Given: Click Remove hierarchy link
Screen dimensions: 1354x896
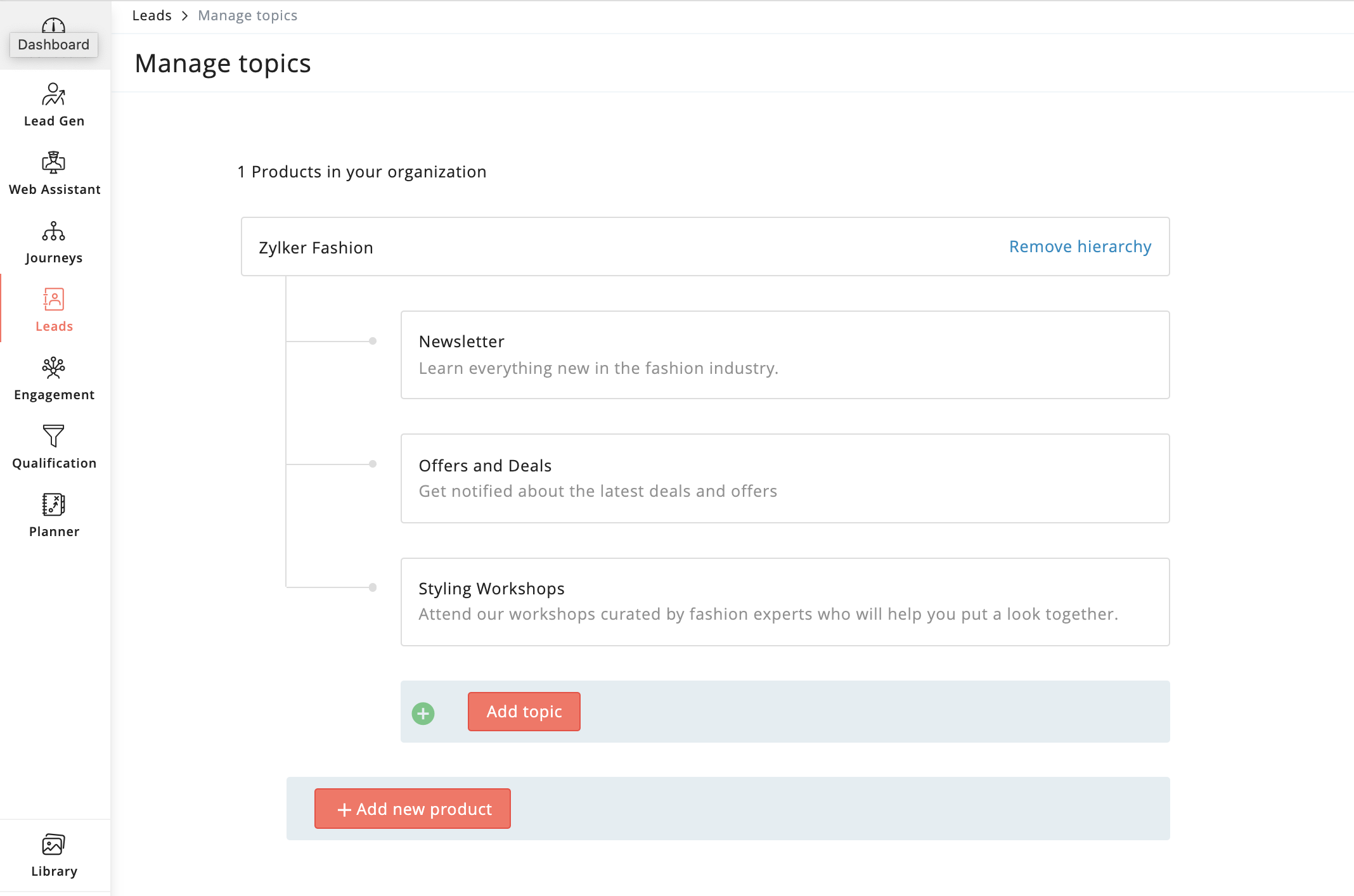Looking at the screenshot, I should tap(1080, 246).
